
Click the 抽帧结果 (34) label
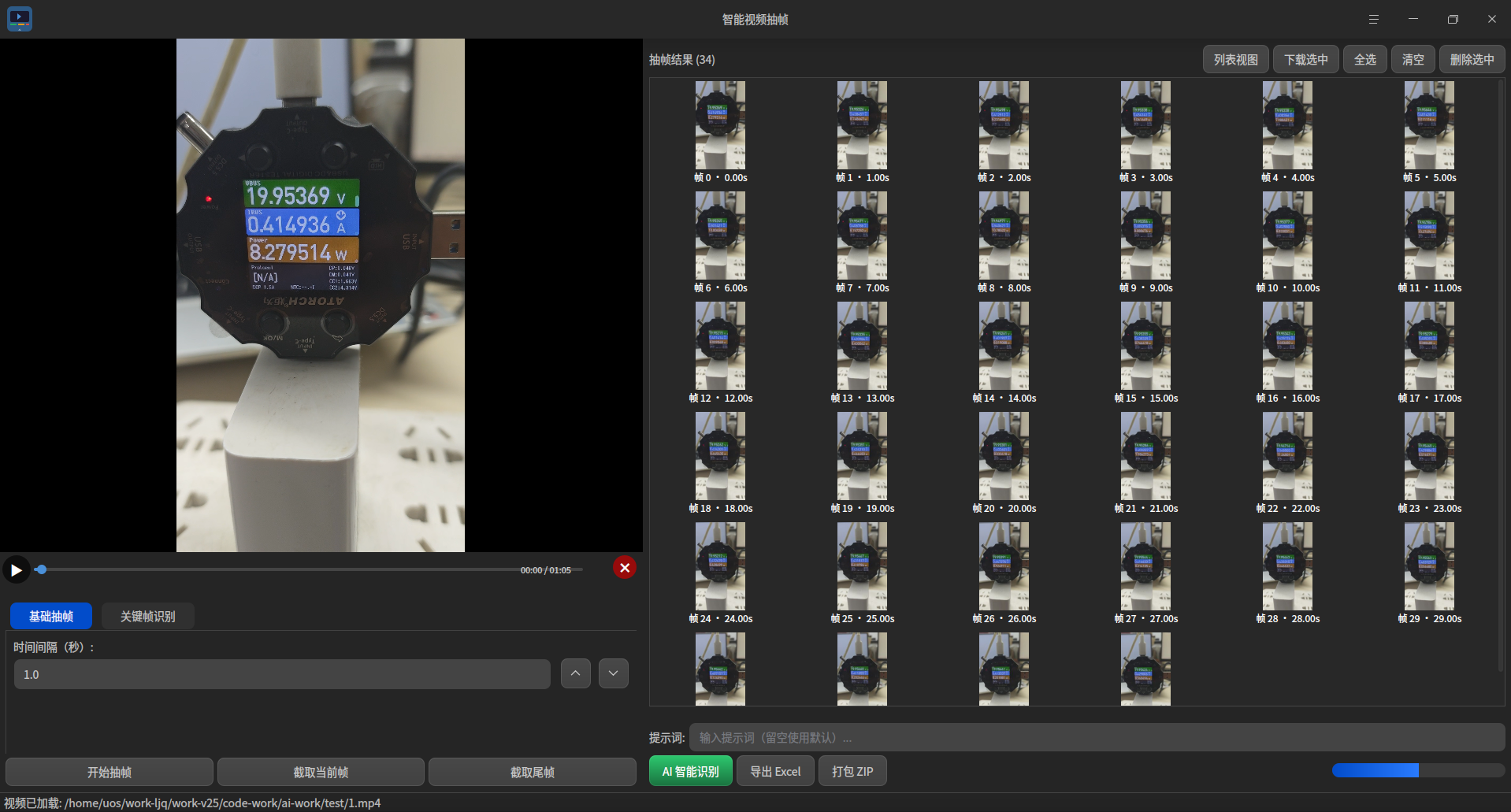[x=681, y=60]
